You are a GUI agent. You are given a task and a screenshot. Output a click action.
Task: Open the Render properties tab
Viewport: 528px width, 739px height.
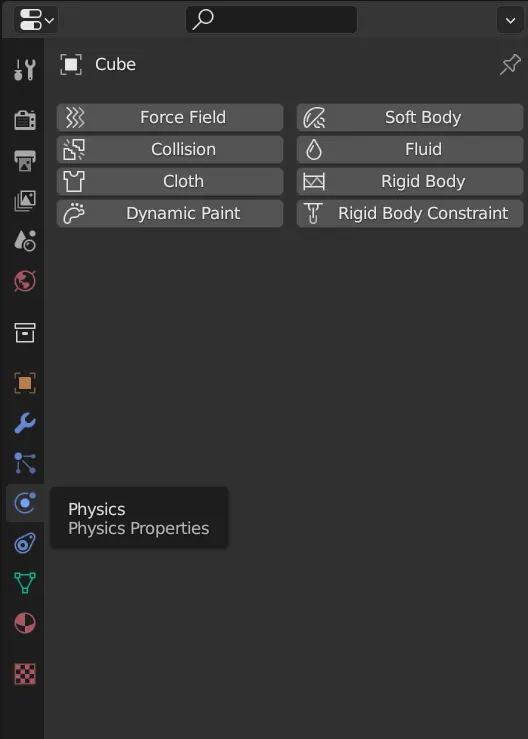[x=25, y=120]
